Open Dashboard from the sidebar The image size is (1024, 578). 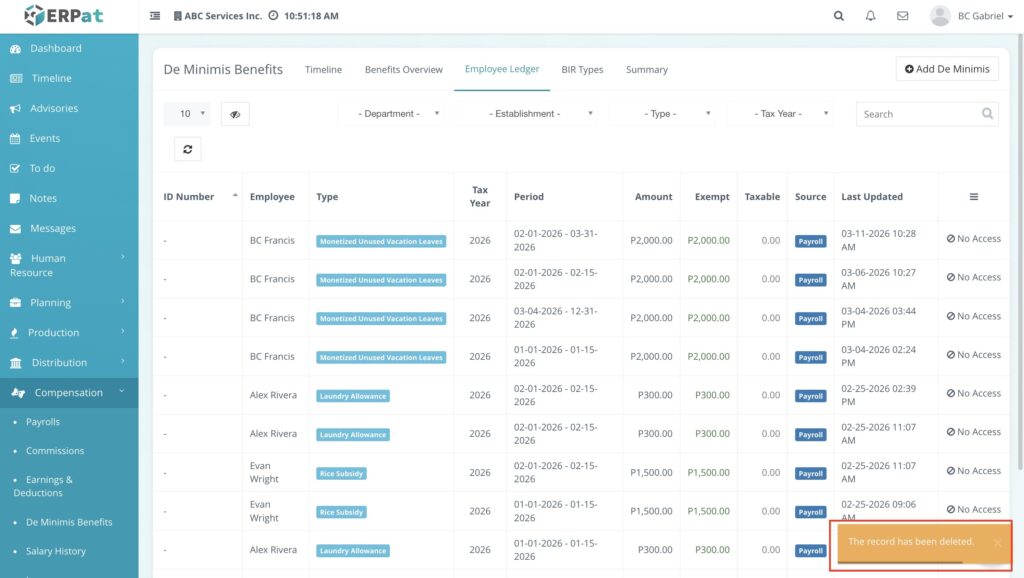pyautogui.click(x=56, y=48)
